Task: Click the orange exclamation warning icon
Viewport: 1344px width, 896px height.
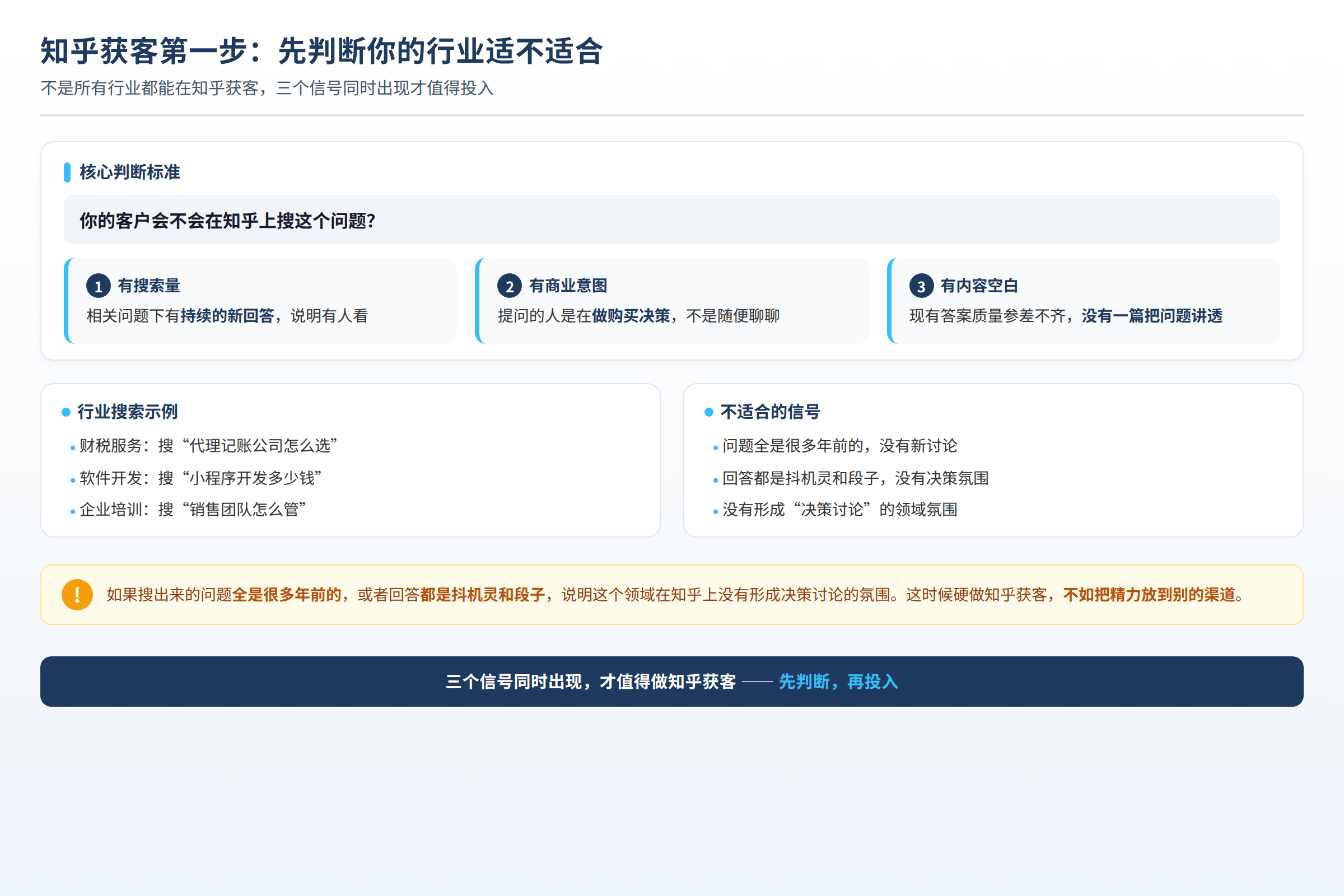Action: [77, 595]
